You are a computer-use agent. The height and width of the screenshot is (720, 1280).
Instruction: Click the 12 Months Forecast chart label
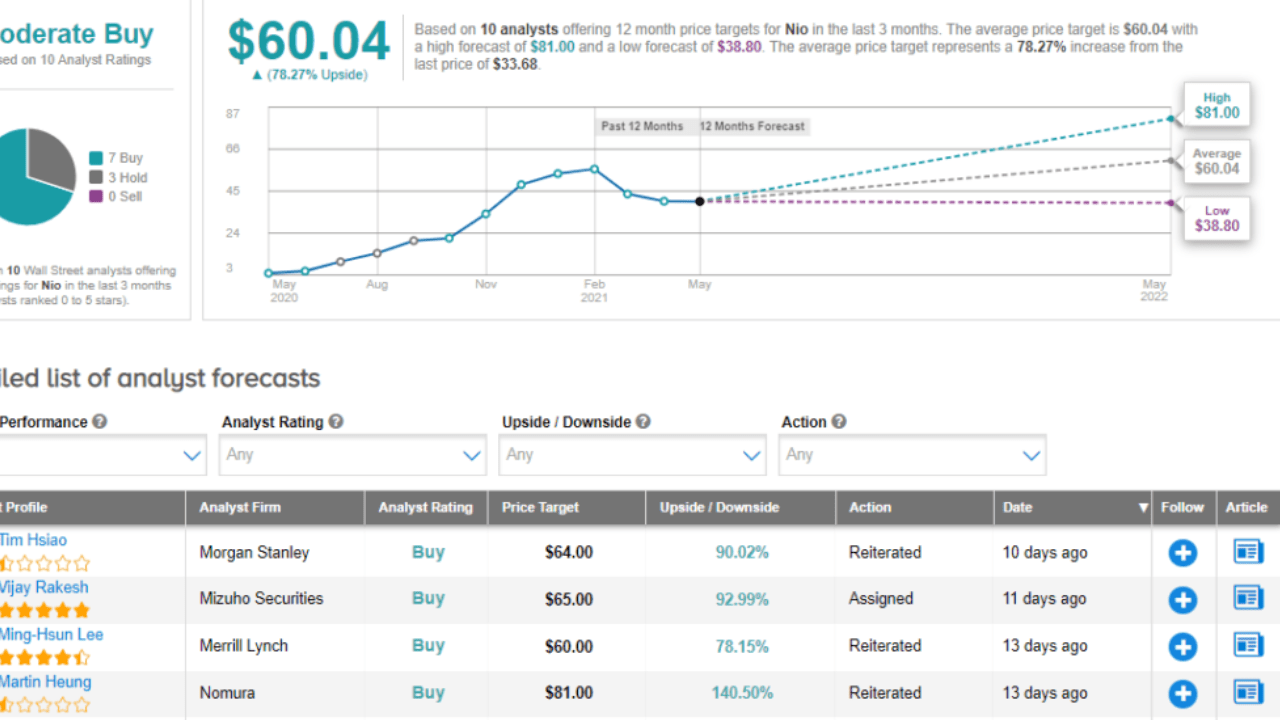pos(752,126)
